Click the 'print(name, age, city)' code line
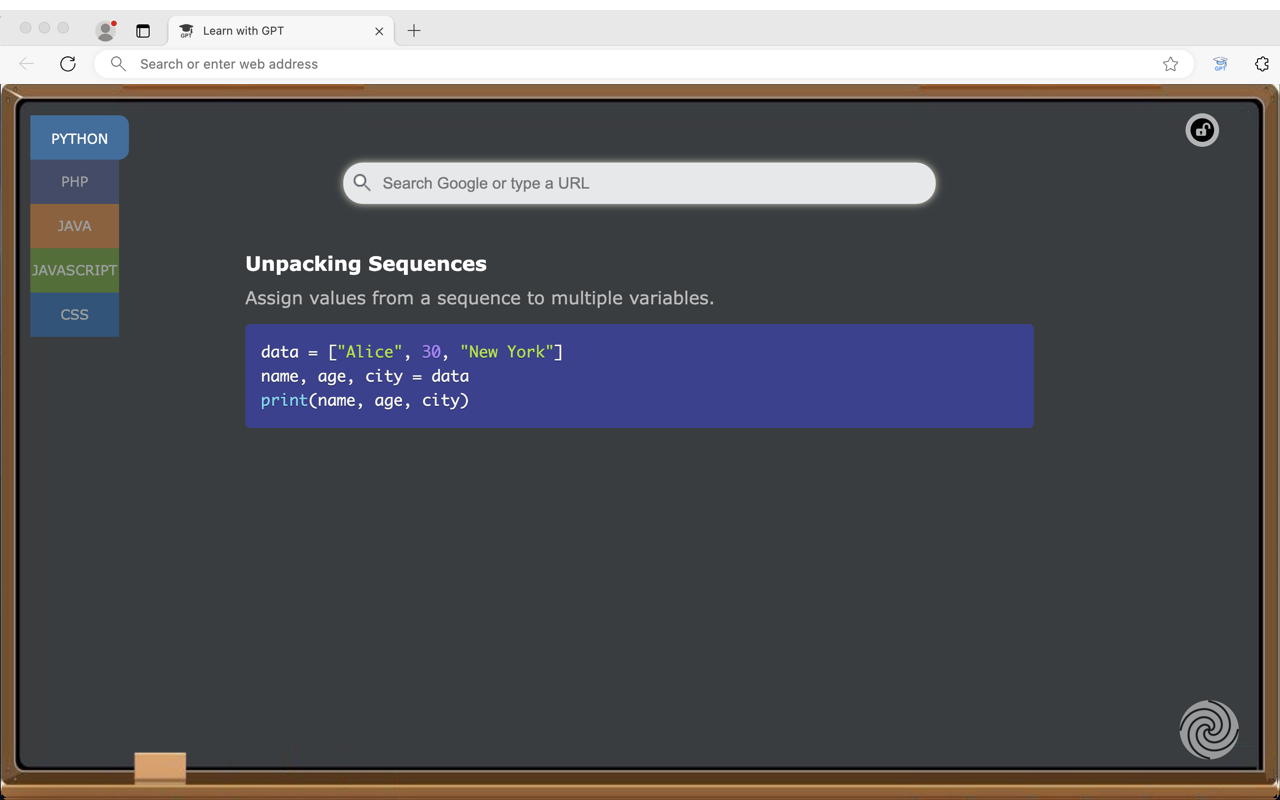 (x=365, y=400)
